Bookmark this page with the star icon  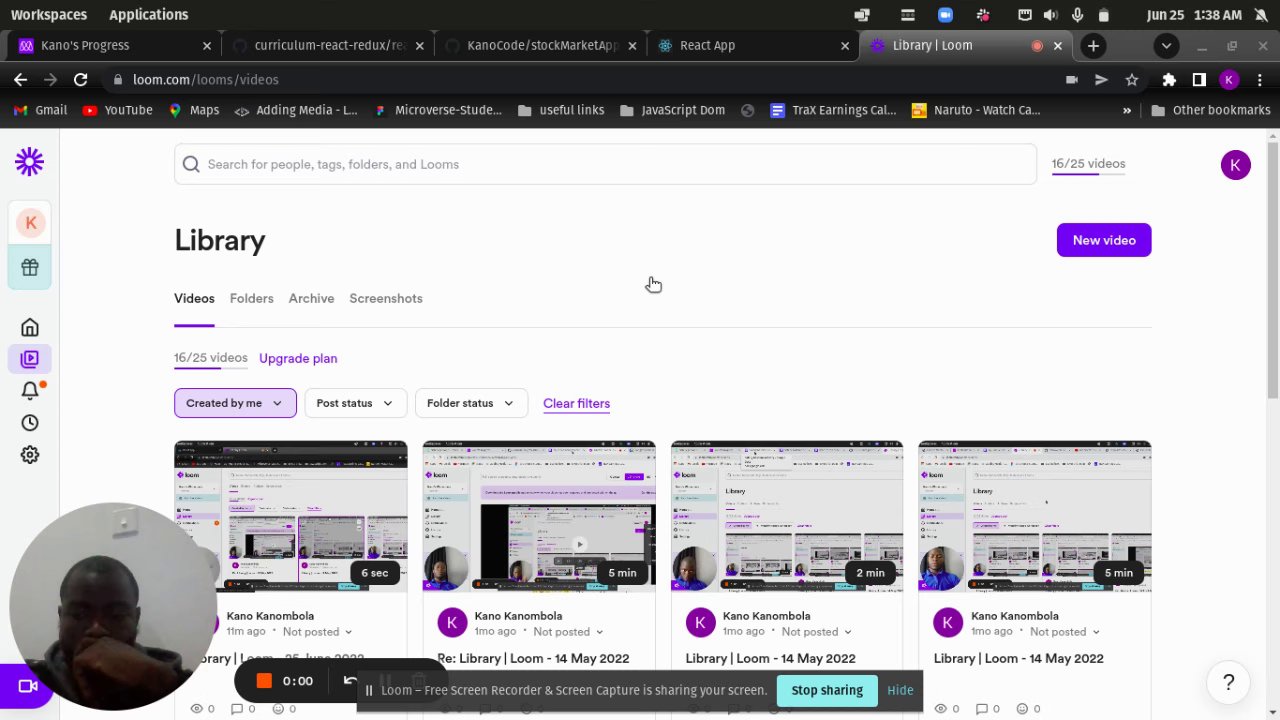tap(1132, 79)
